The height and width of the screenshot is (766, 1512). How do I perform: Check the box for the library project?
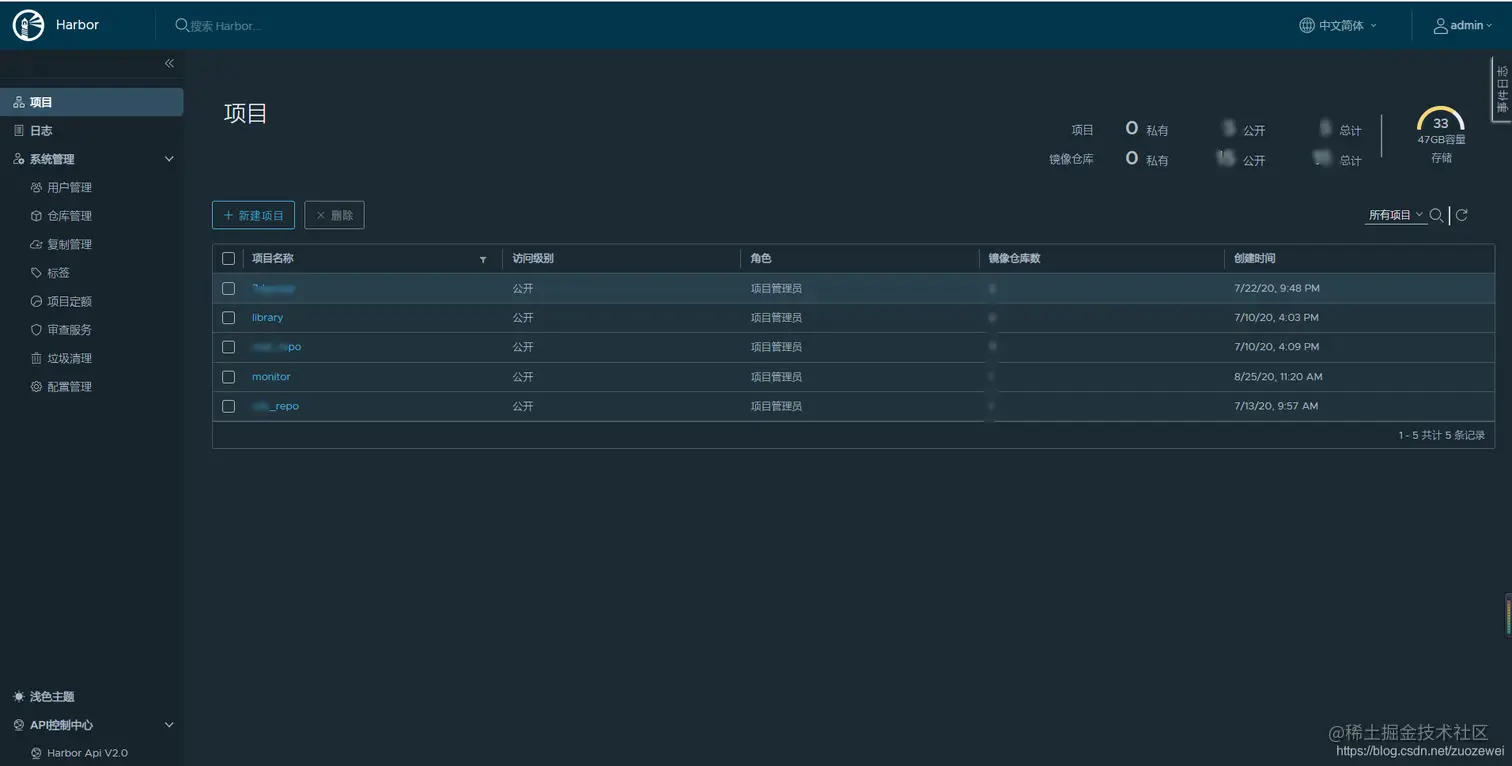coord(228,317)
